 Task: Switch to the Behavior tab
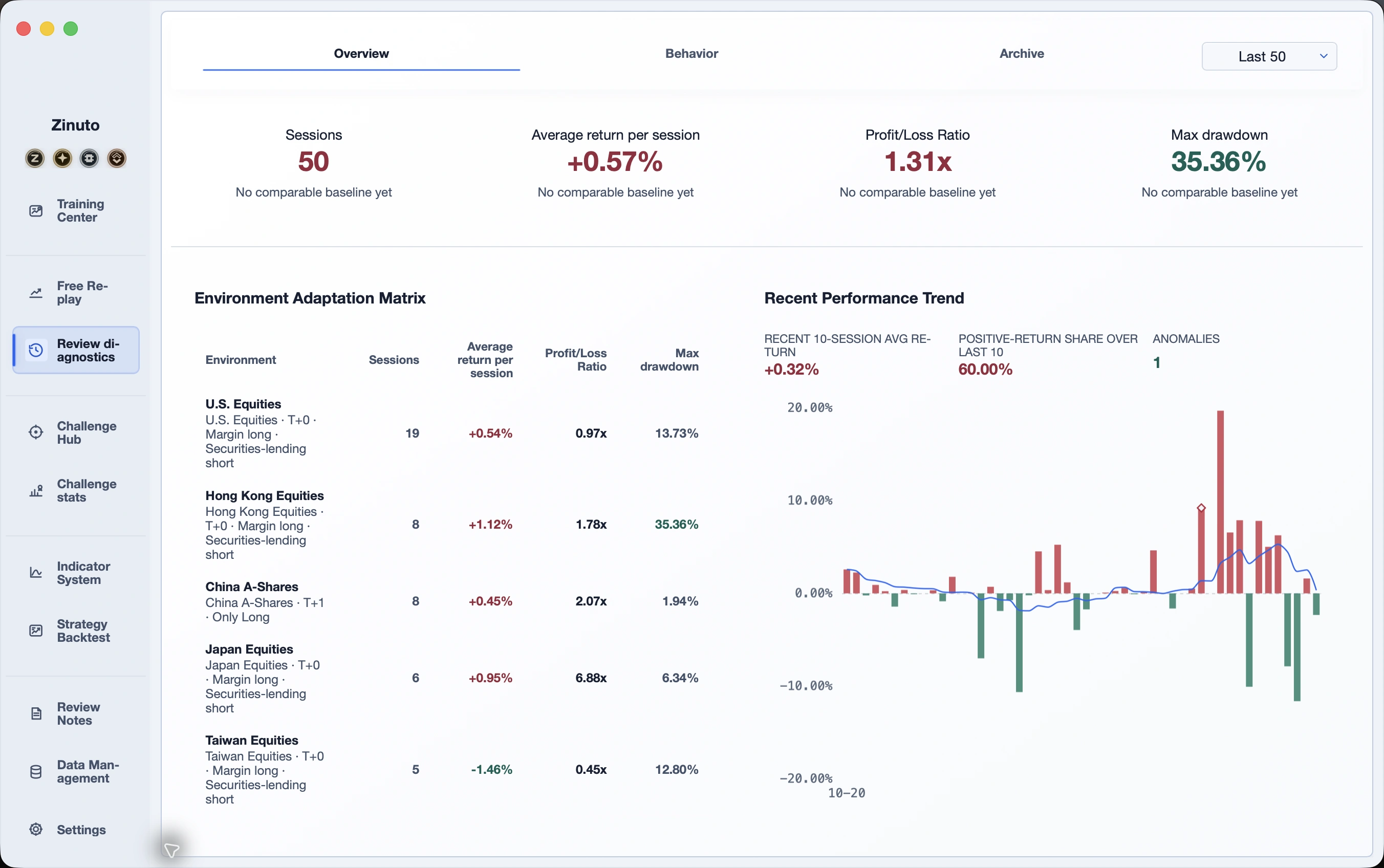coord(691,53)
